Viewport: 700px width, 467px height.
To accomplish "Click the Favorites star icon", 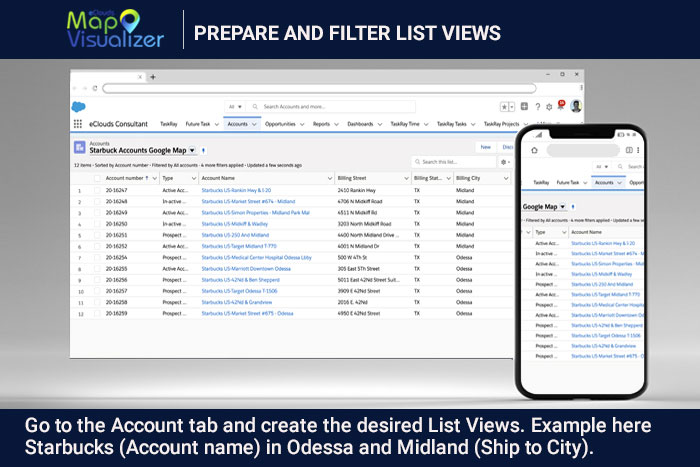I will coord(504,107).
